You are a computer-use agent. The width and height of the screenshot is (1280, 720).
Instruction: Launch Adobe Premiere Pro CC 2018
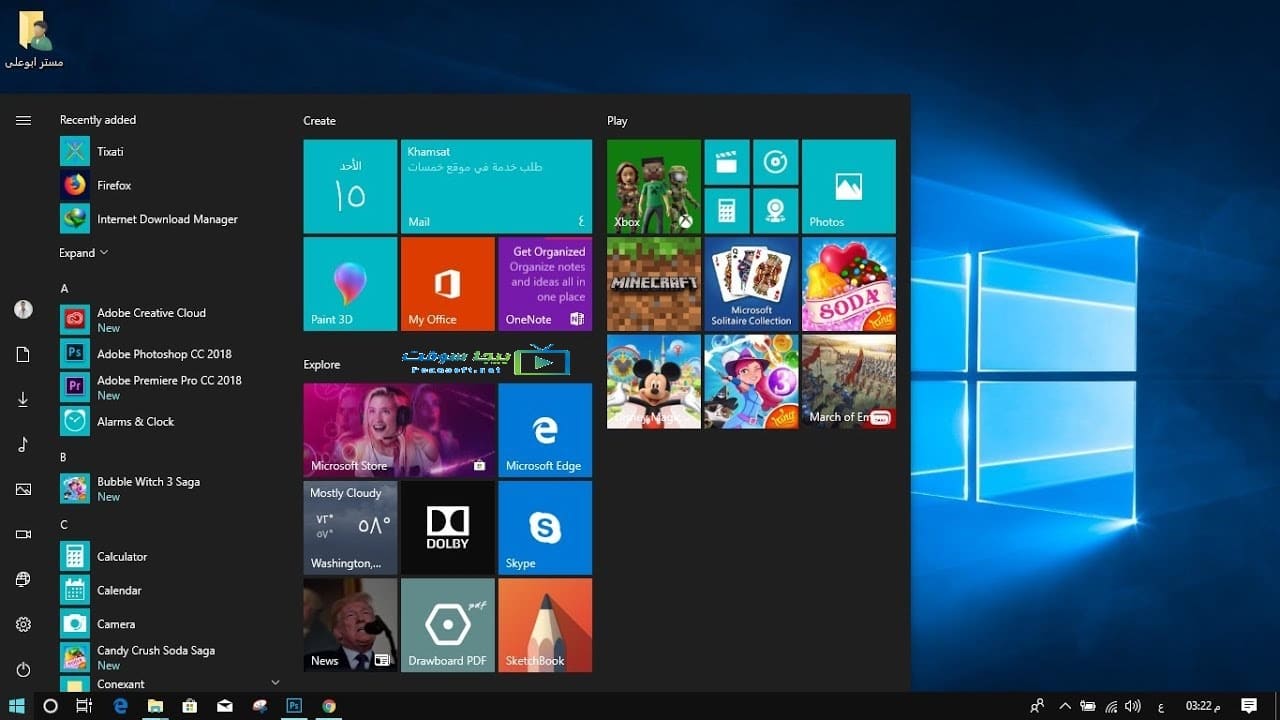pyautogui.click(x=165, y=387)
